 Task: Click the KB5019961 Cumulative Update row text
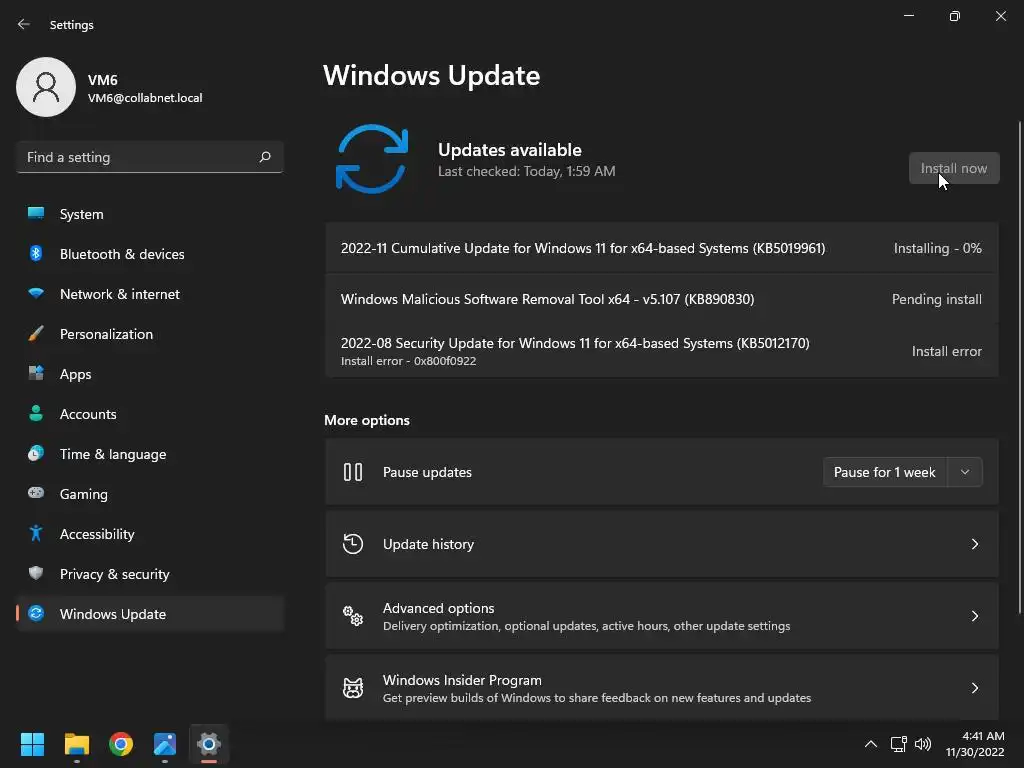[x=583, y=248]
